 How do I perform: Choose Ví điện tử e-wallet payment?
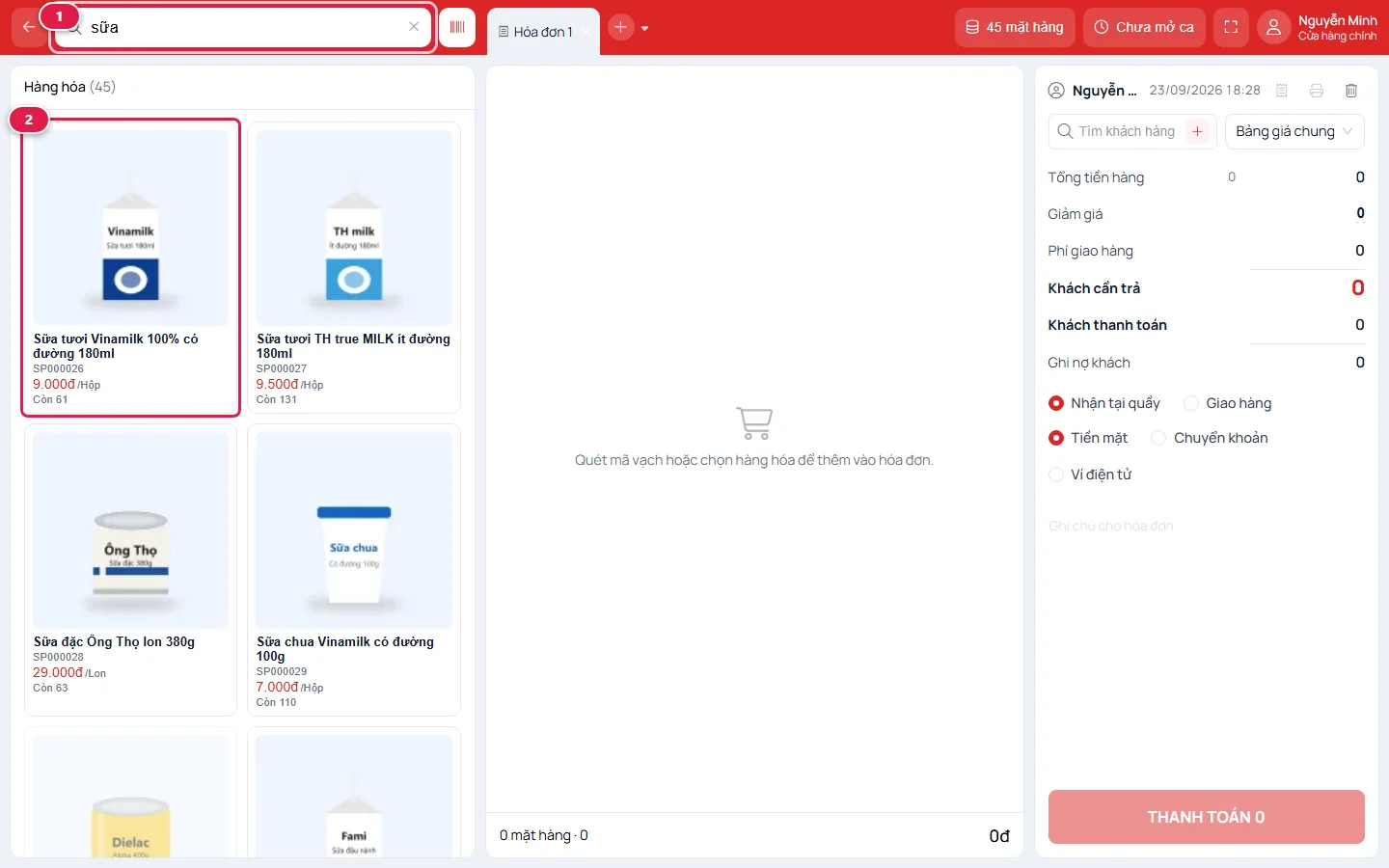point(1090,475)
